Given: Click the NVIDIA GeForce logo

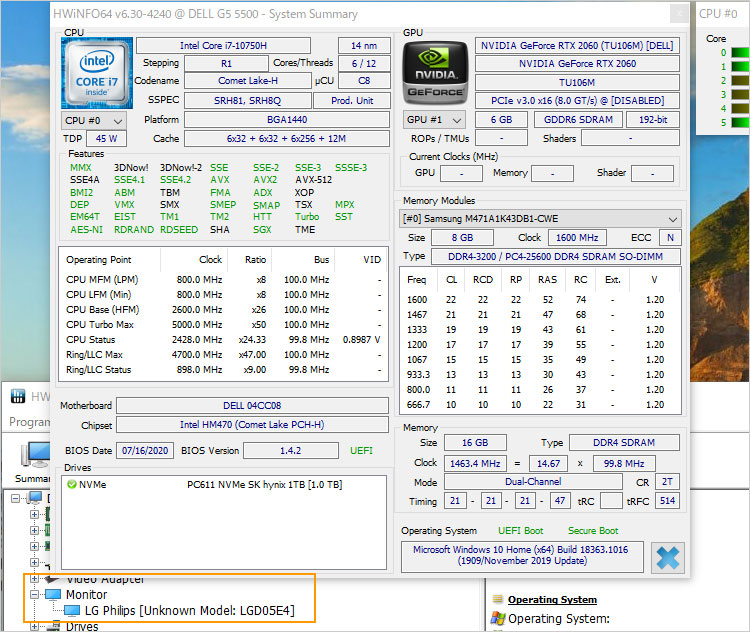Looking at the screenshot, I should coord(435,73).
